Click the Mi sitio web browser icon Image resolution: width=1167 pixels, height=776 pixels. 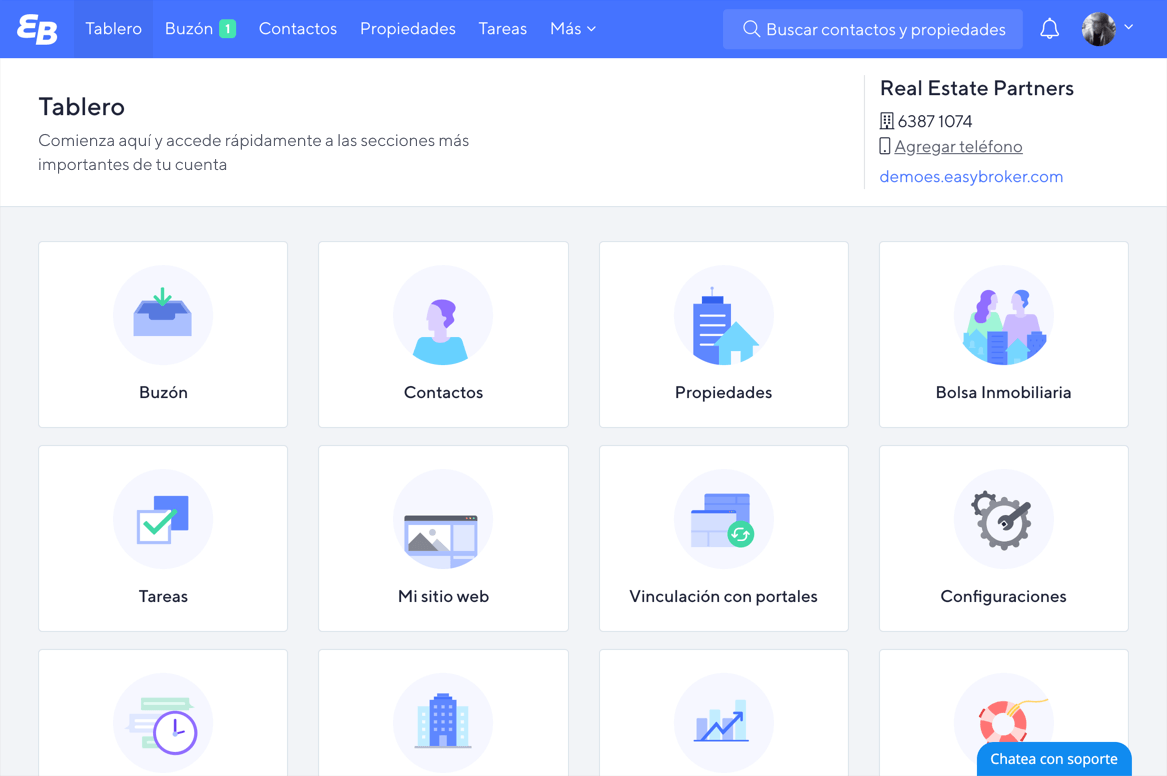point(443,519)
